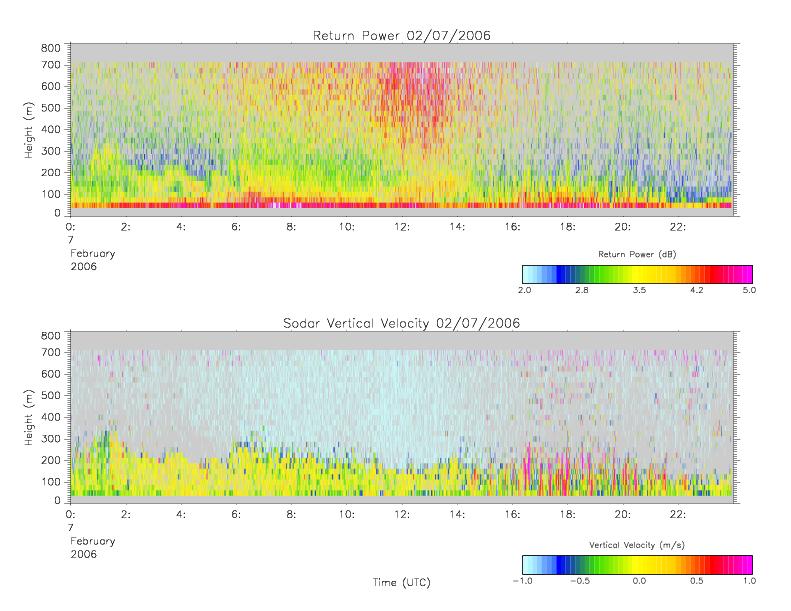Click the 22: time tick under Return Power plot
Image resolution: width=791 pixels, height=611 pixels.
pyautogui.click(x=678, y=227)
